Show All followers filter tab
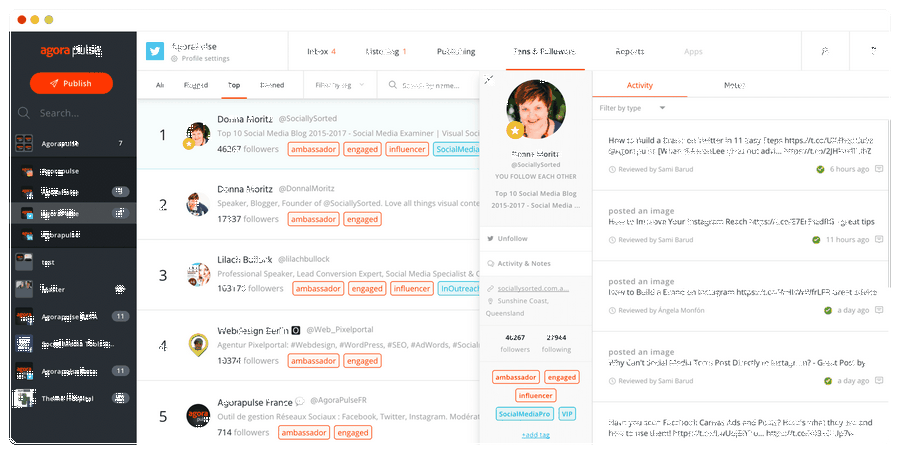Viewport: 900px width, 454px height. 160,85
